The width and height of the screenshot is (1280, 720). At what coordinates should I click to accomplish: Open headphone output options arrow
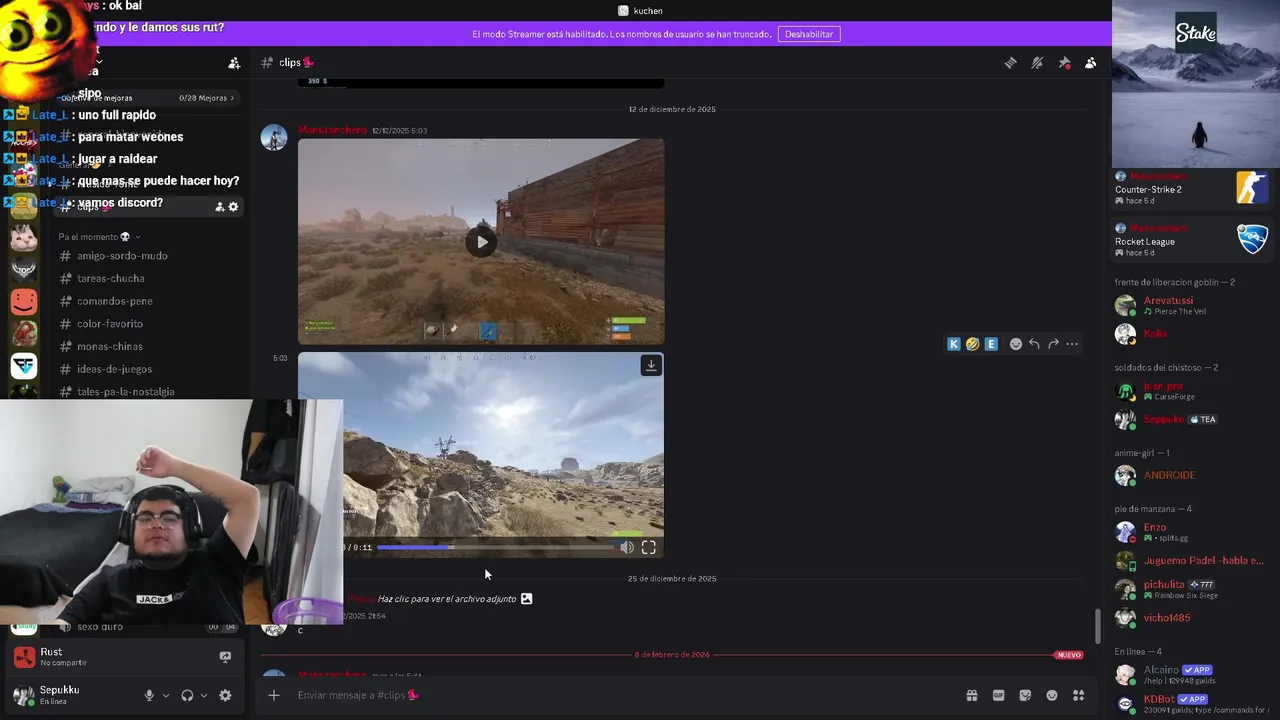click(204, 695)
